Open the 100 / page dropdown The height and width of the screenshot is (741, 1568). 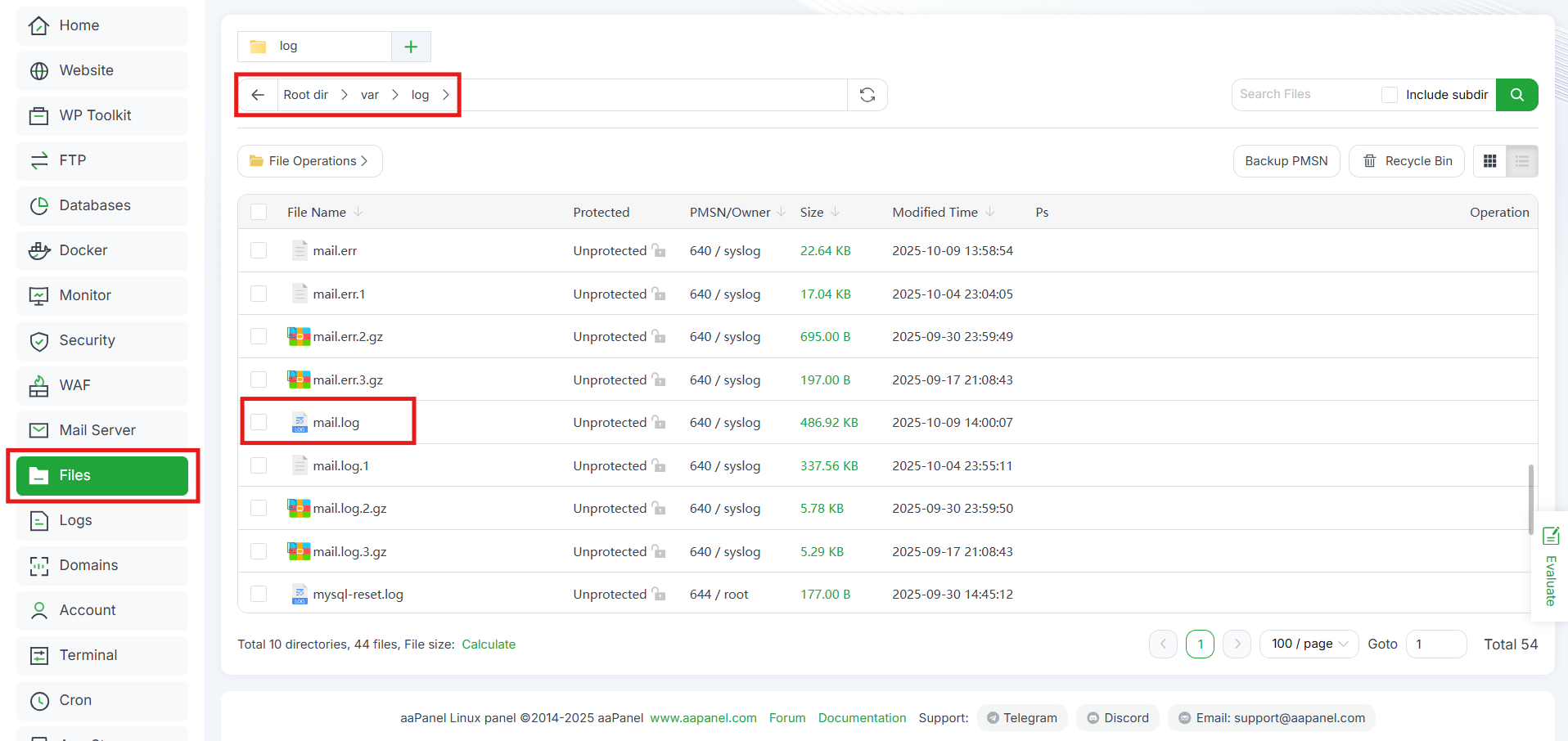(x=1309, y=644)
